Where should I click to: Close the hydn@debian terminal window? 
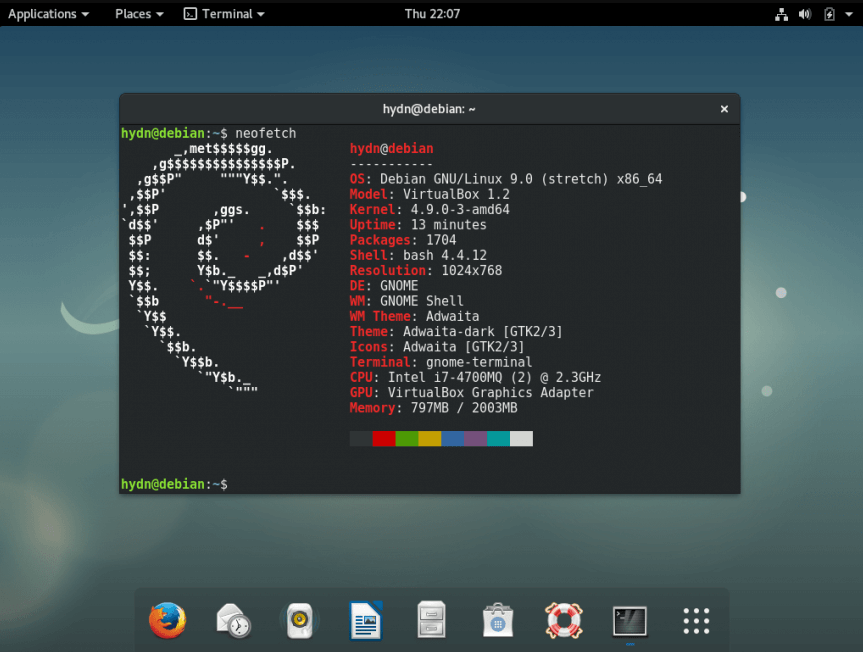[x=724, y=109]
